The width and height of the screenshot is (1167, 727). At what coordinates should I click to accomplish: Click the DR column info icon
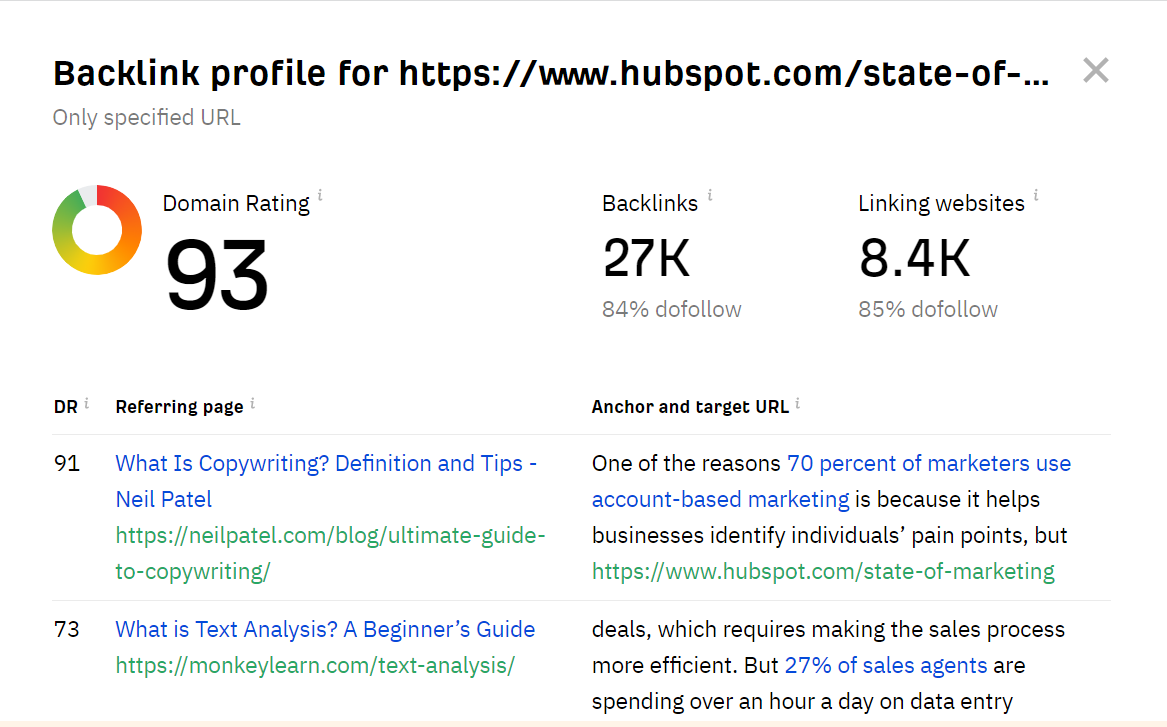point(86,403)
